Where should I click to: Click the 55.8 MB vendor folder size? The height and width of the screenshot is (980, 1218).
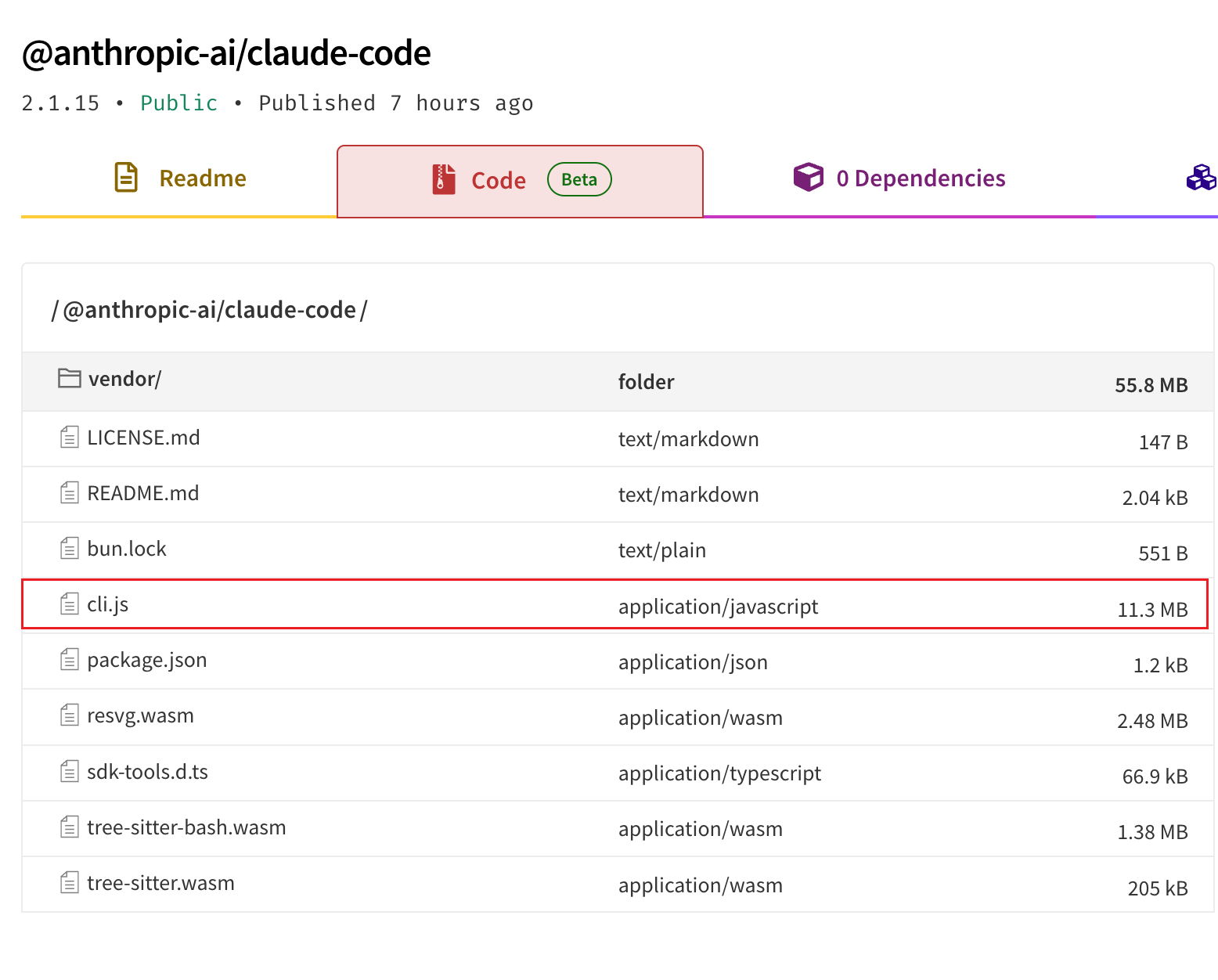tap(1151, 385)
